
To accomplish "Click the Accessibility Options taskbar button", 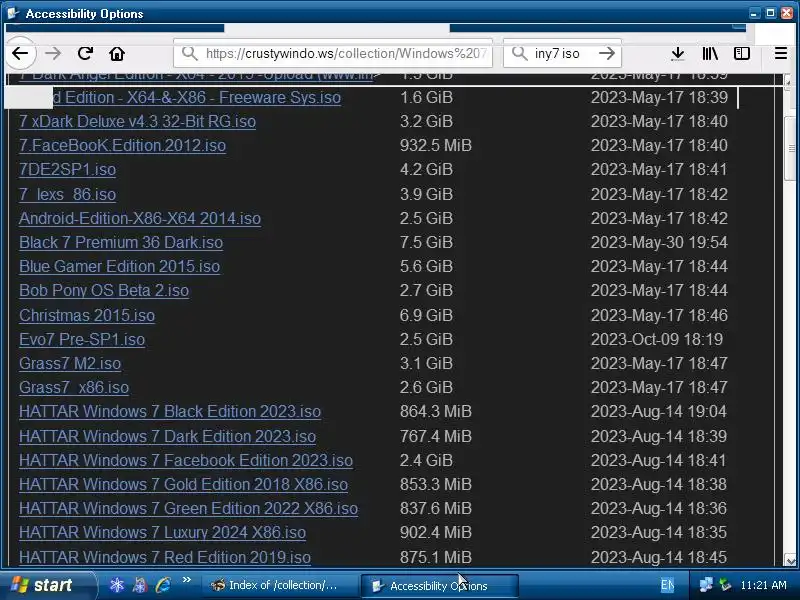I will [x=440, y=585].
